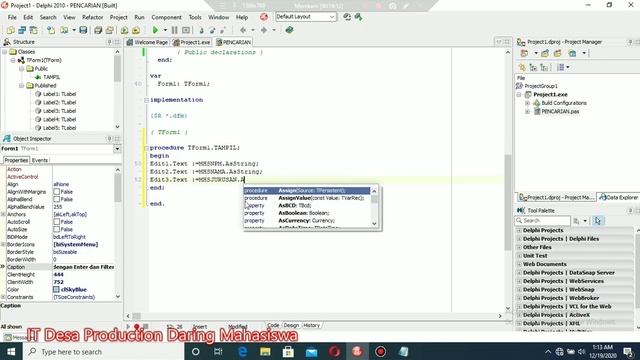Switch to the Welcome Page tab
Viewport: 640px width, 360px height.
(147, 42)
